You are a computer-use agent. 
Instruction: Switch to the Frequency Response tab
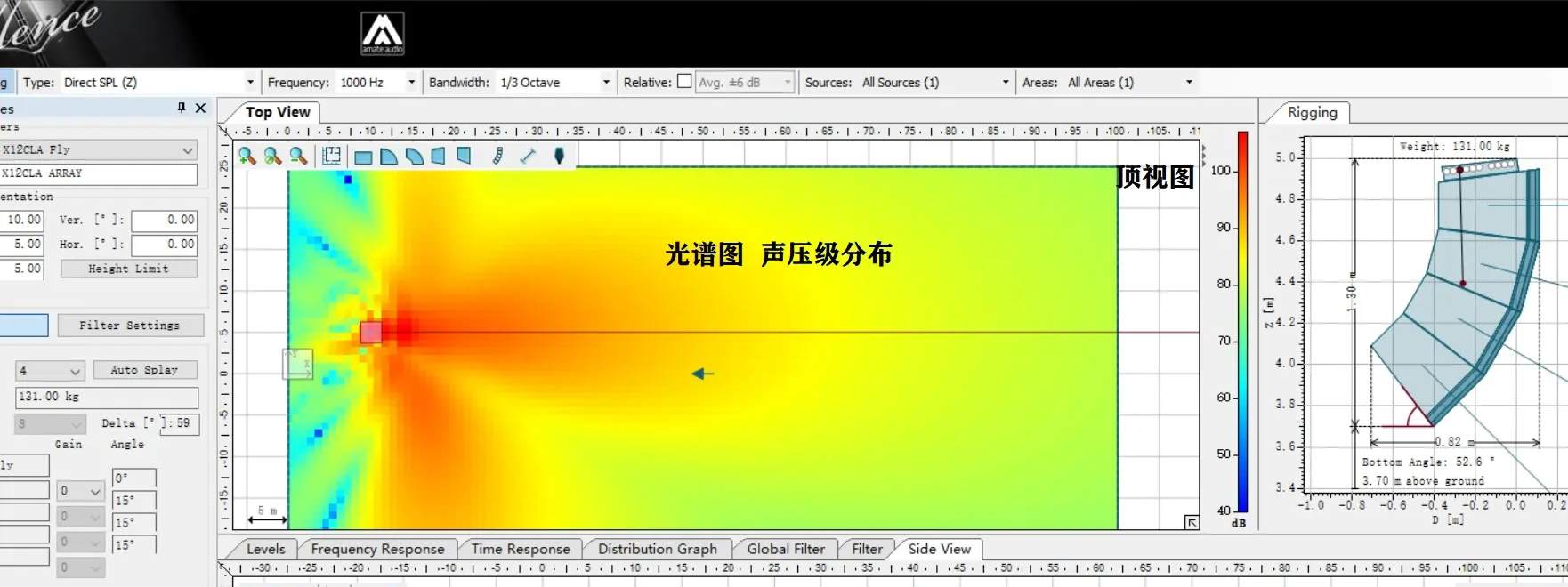(377, 549)
